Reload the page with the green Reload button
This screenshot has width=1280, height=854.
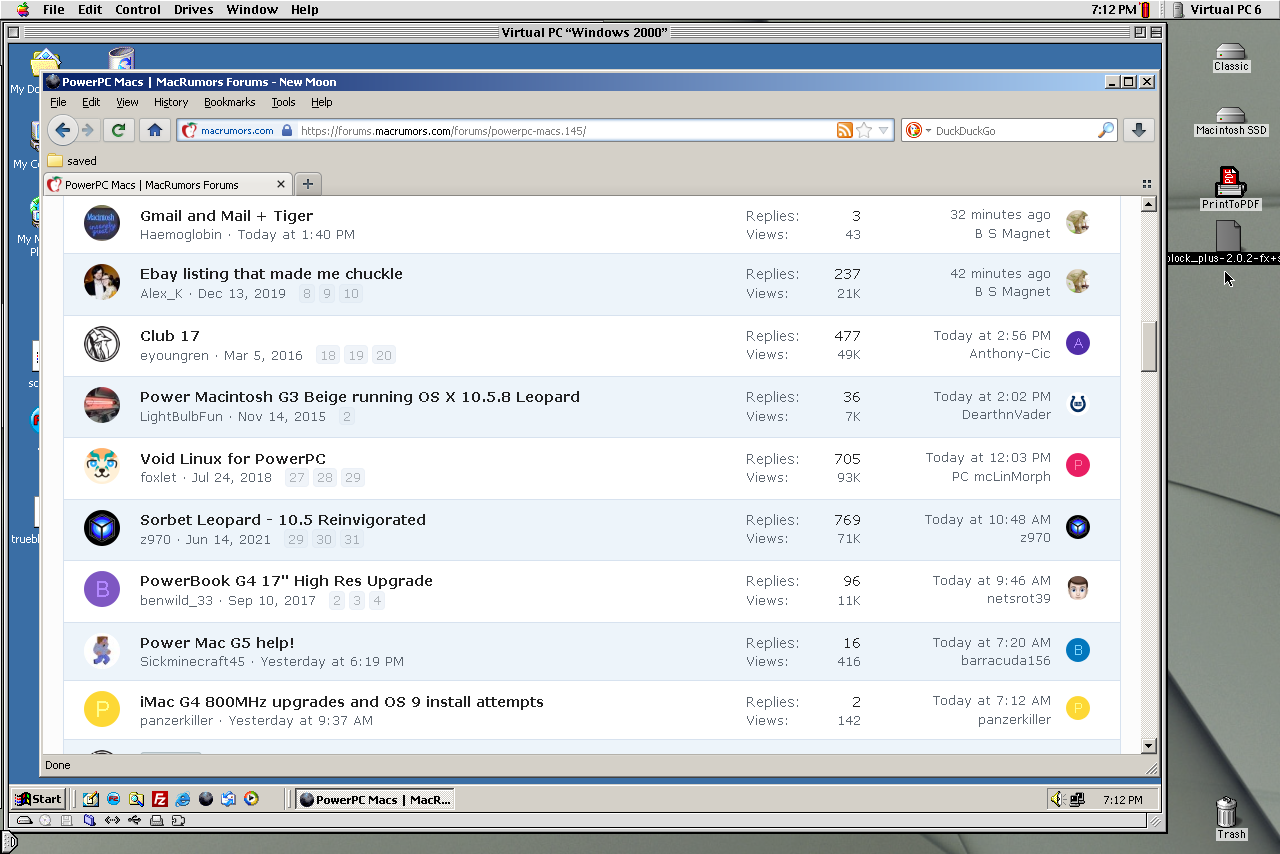(x=119, y=130)
